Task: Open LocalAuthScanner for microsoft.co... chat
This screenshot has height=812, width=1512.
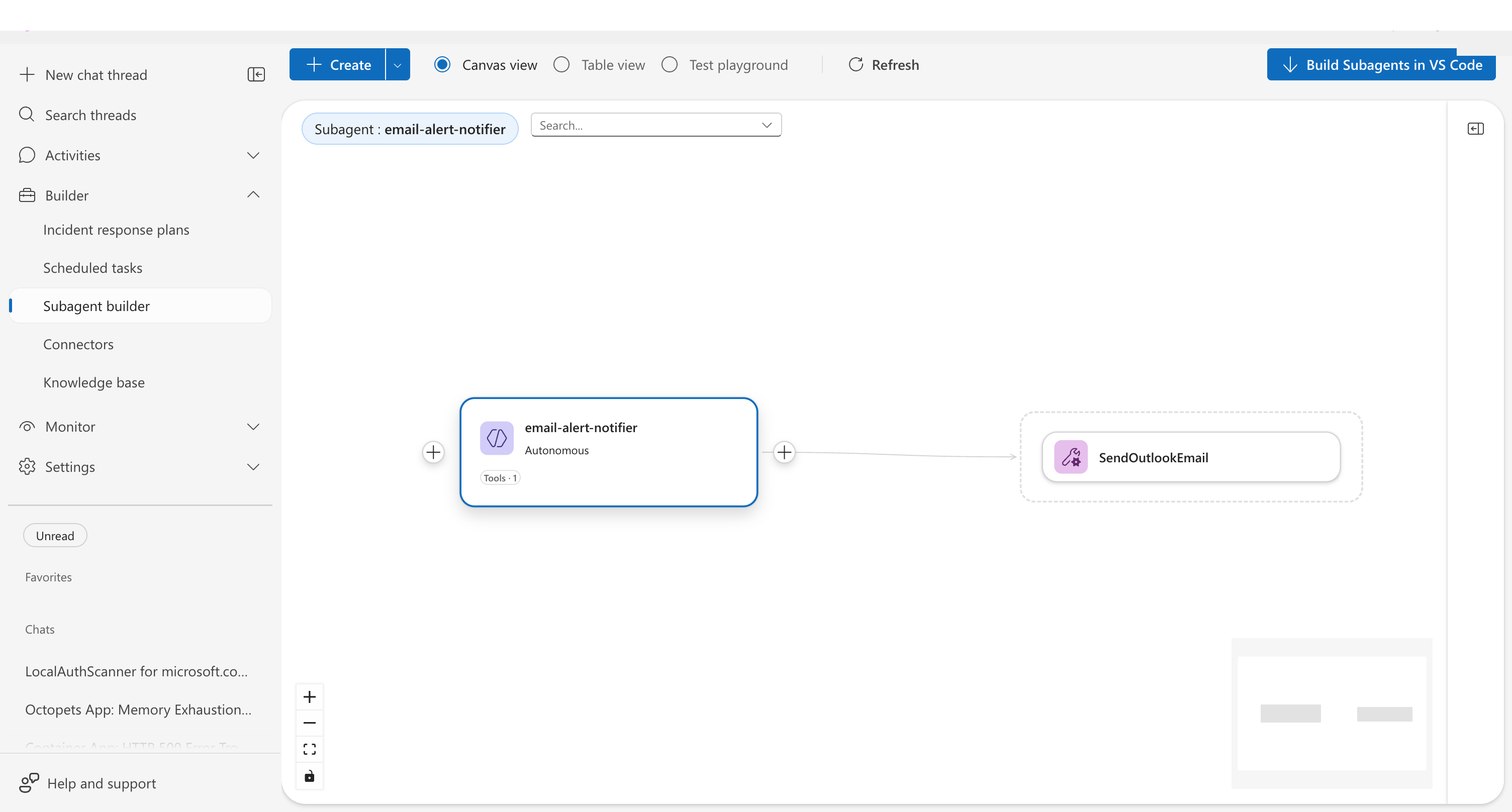Action: tap(136, 671)
